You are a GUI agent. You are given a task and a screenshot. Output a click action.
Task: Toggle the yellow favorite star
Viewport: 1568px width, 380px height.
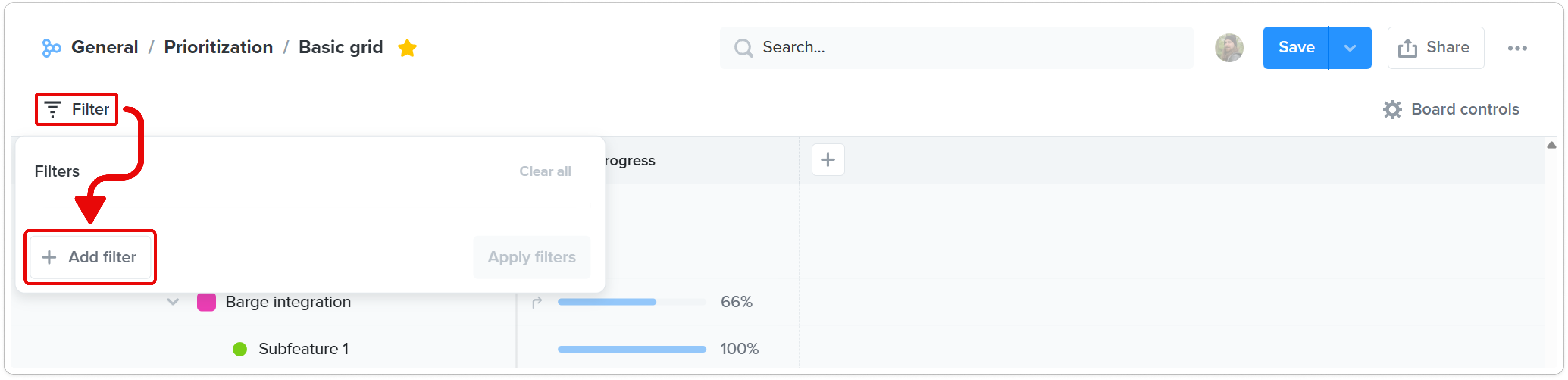point(407,47)
